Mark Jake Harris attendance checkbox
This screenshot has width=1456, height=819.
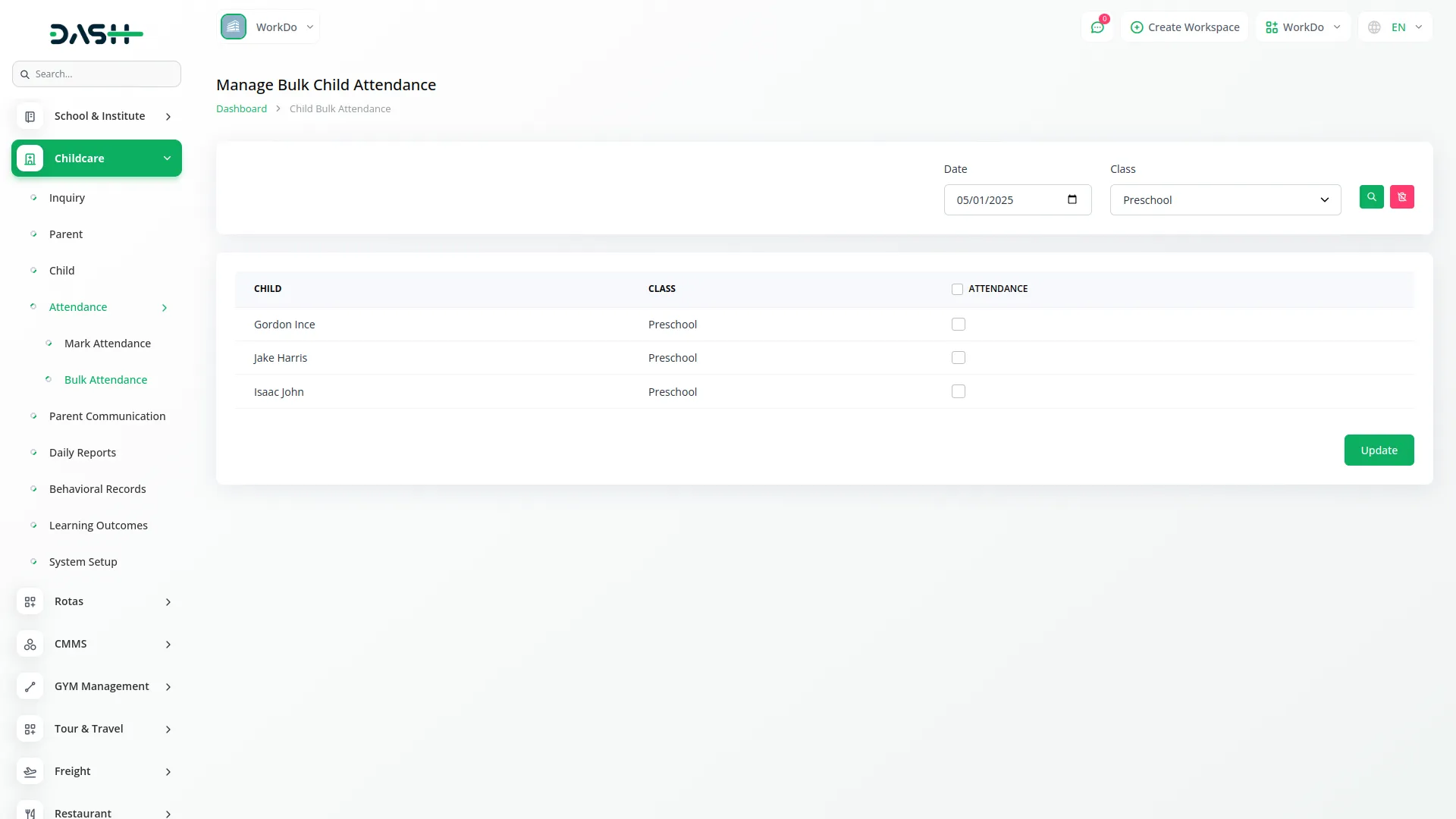point(959,358)
